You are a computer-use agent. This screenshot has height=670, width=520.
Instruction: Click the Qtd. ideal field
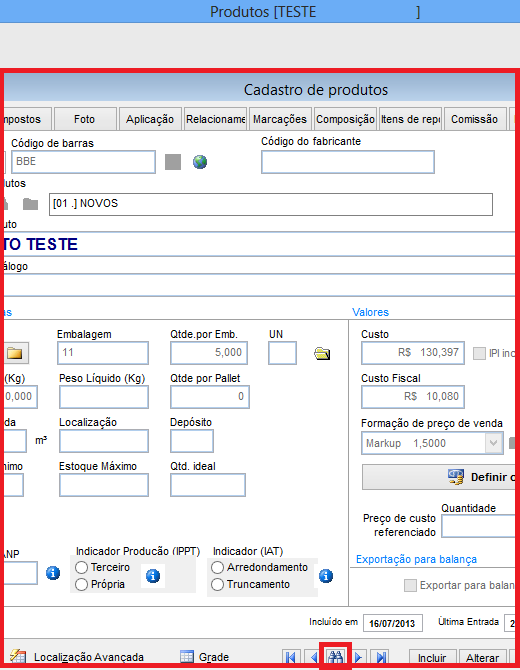click(208, 485)
